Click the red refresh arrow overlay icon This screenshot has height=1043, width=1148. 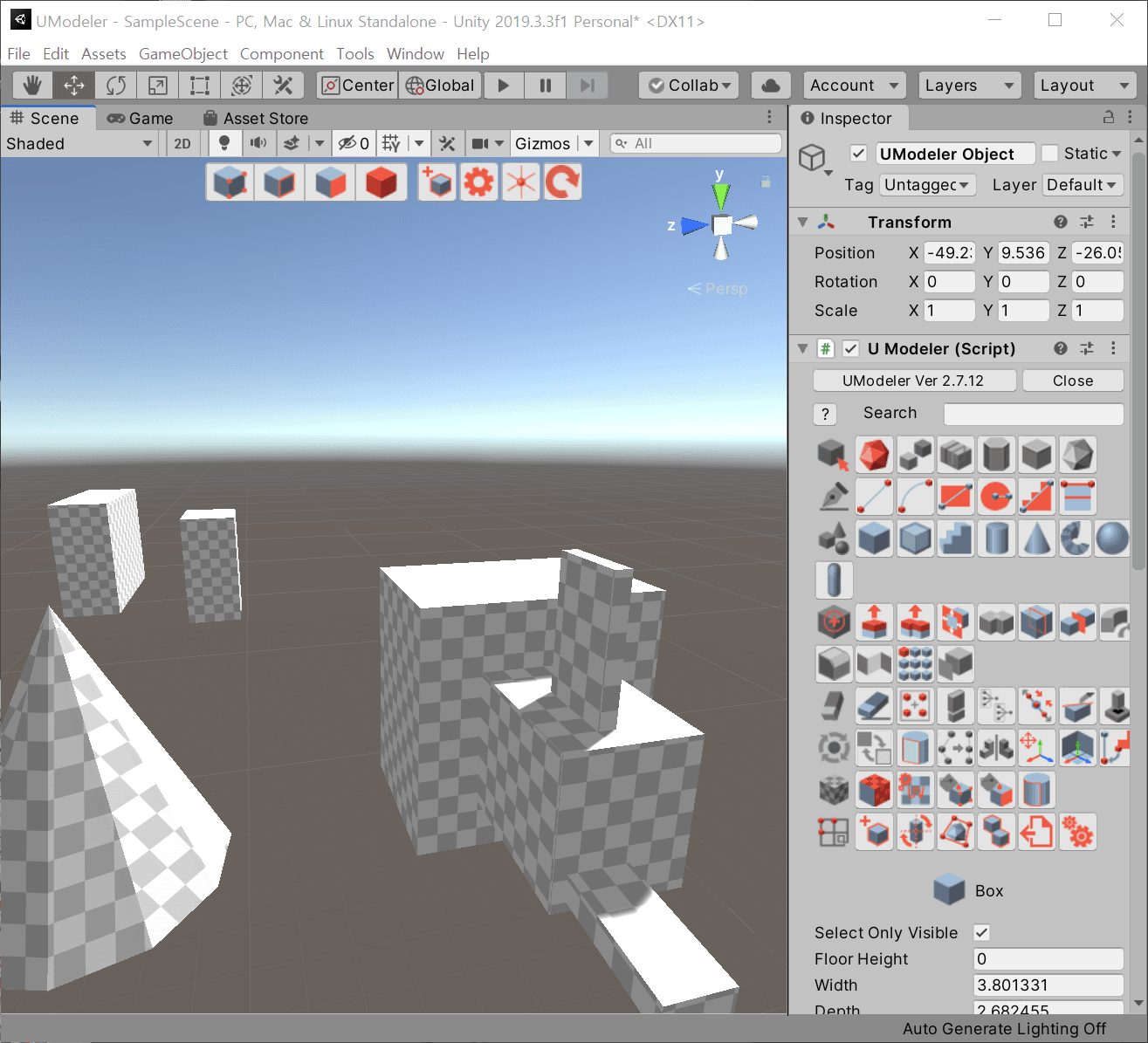click(x=563, y=182)
